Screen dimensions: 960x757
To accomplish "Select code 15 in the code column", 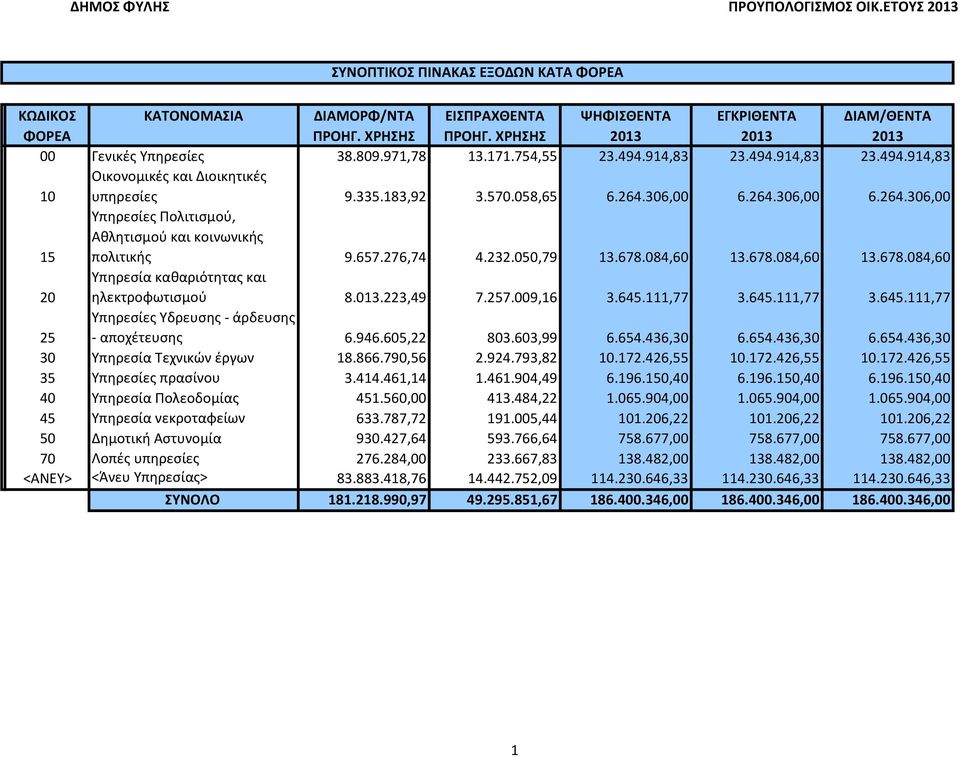I will click(x=47, y=257).
